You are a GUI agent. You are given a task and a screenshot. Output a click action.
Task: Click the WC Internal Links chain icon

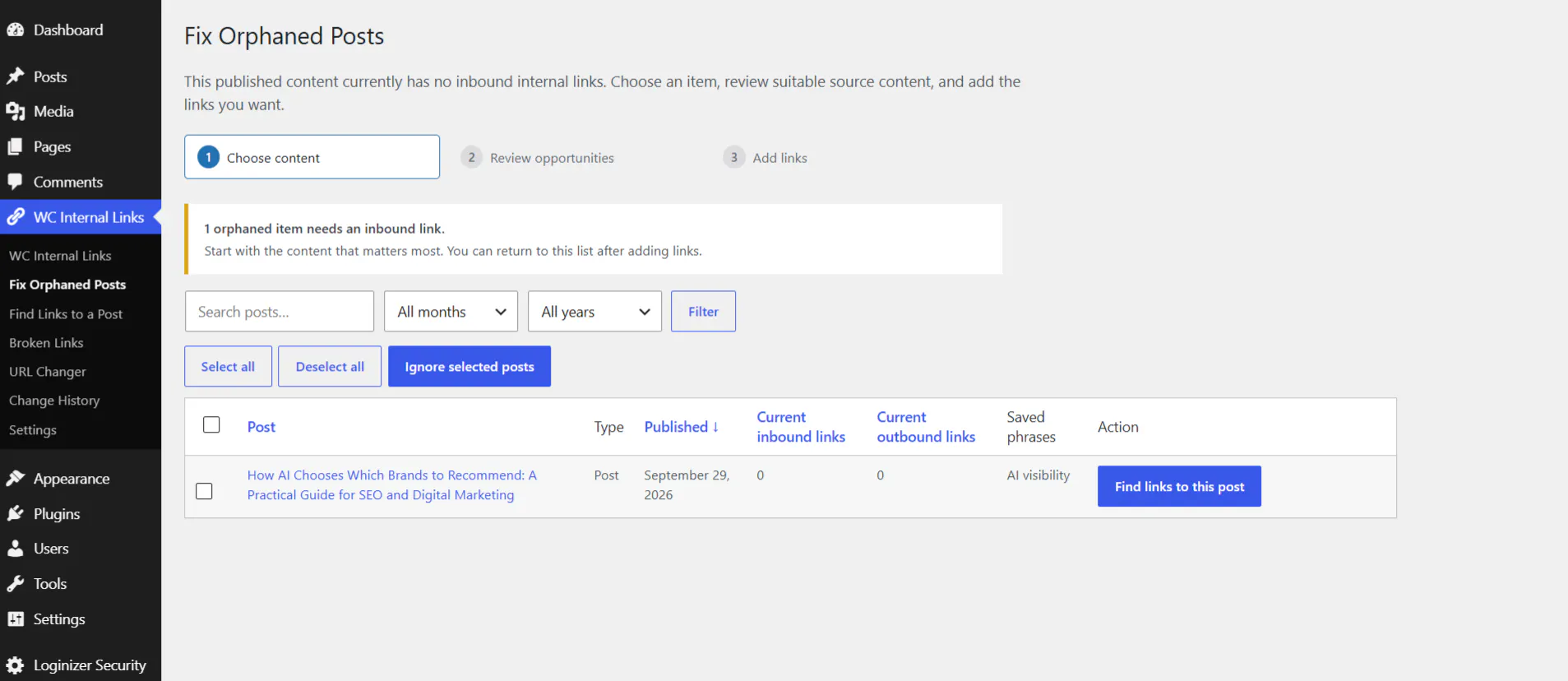click(x=16, y=217)
